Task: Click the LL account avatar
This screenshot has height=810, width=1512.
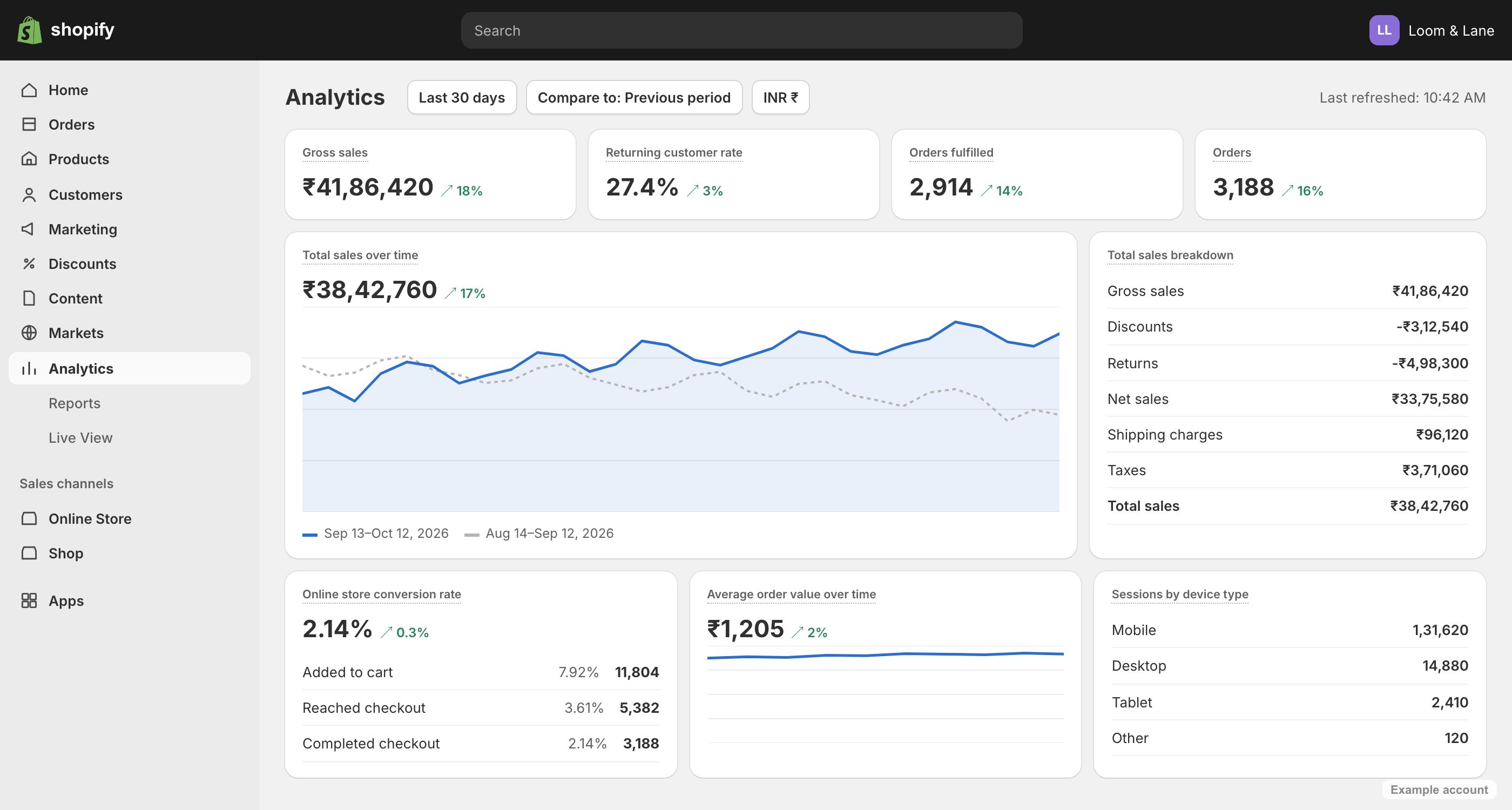Action: [1384, 31]
